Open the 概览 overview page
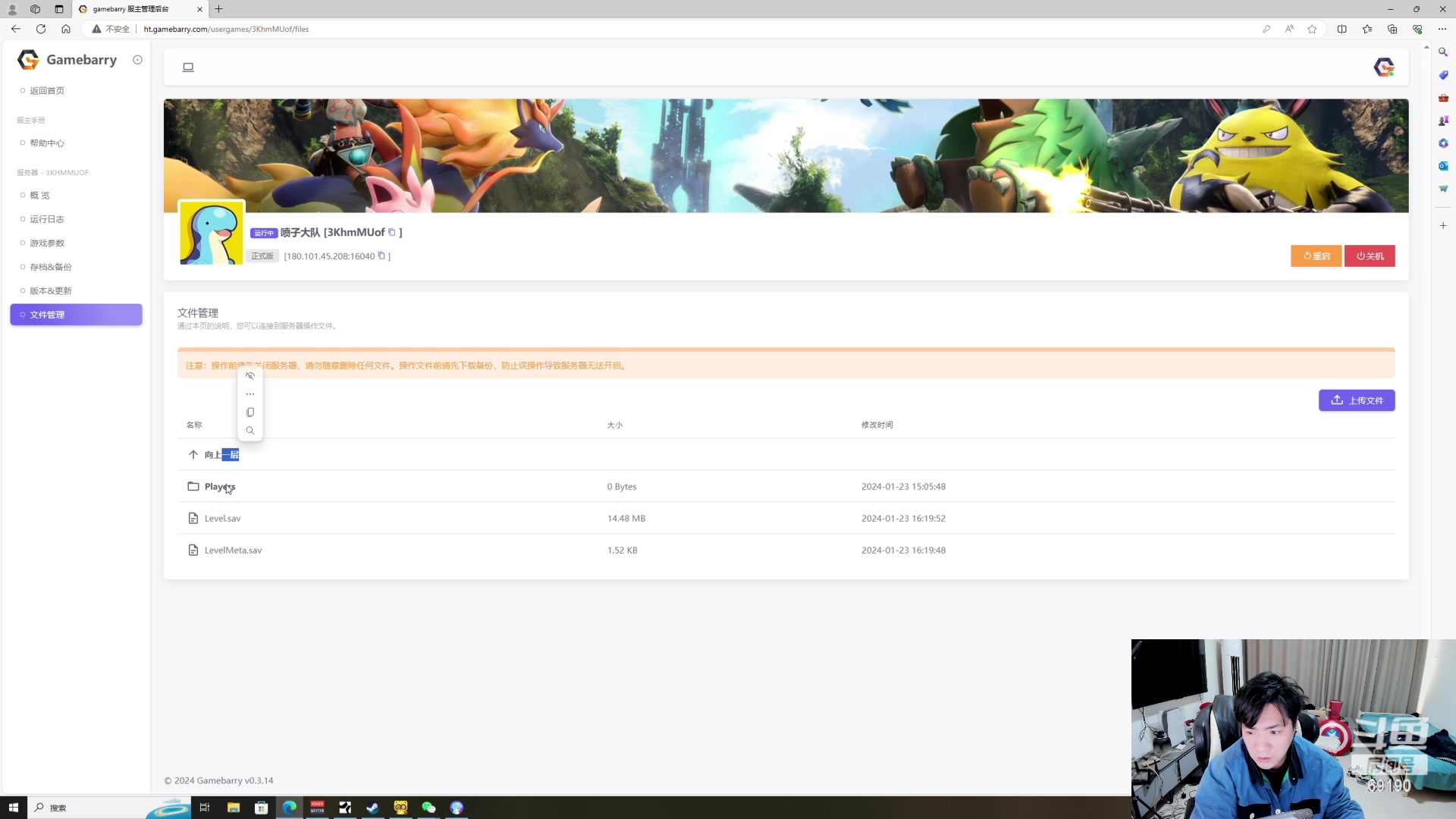1456x819 pixels. click(39, 196)
